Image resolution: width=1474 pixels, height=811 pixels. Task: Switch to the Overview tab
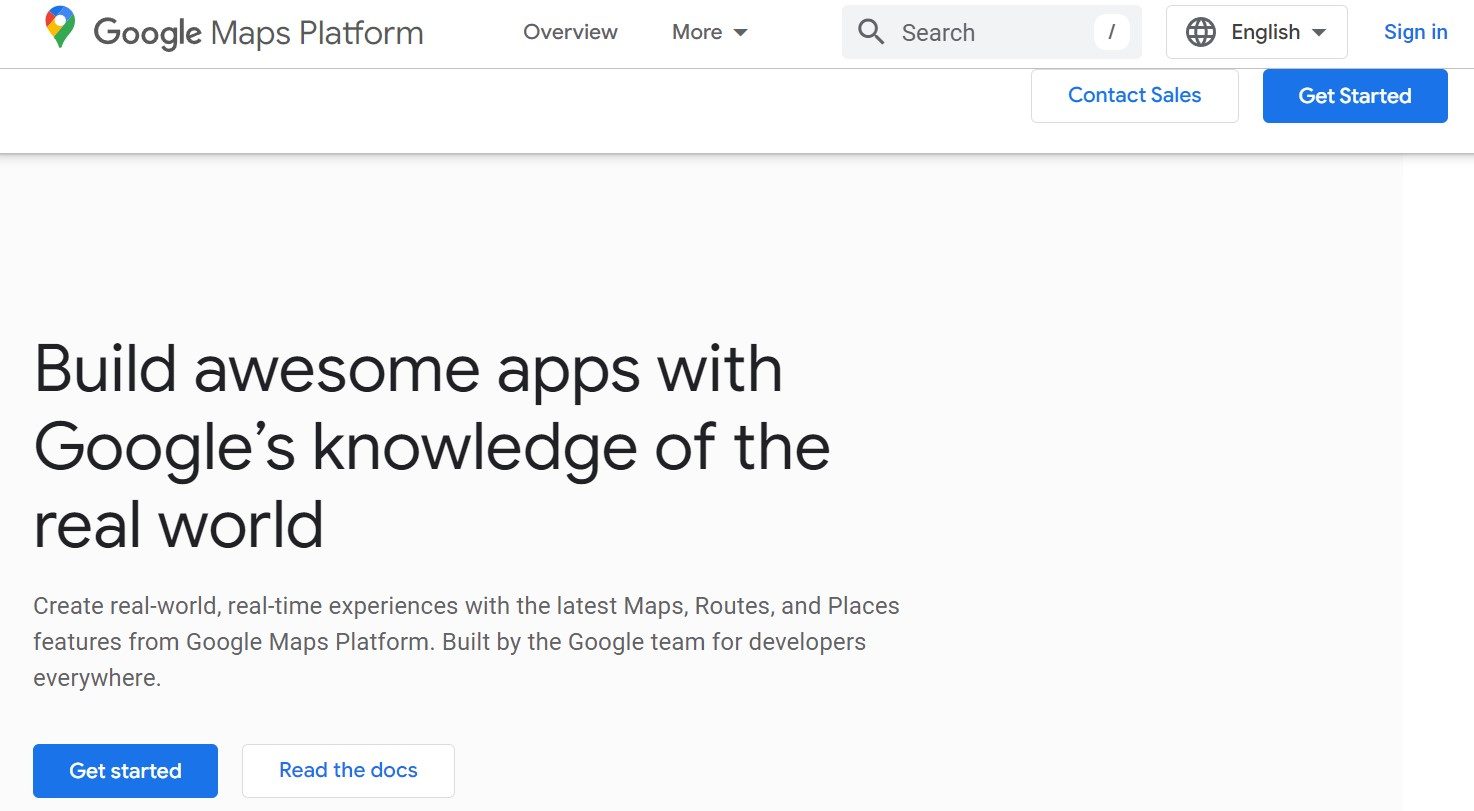570,32
